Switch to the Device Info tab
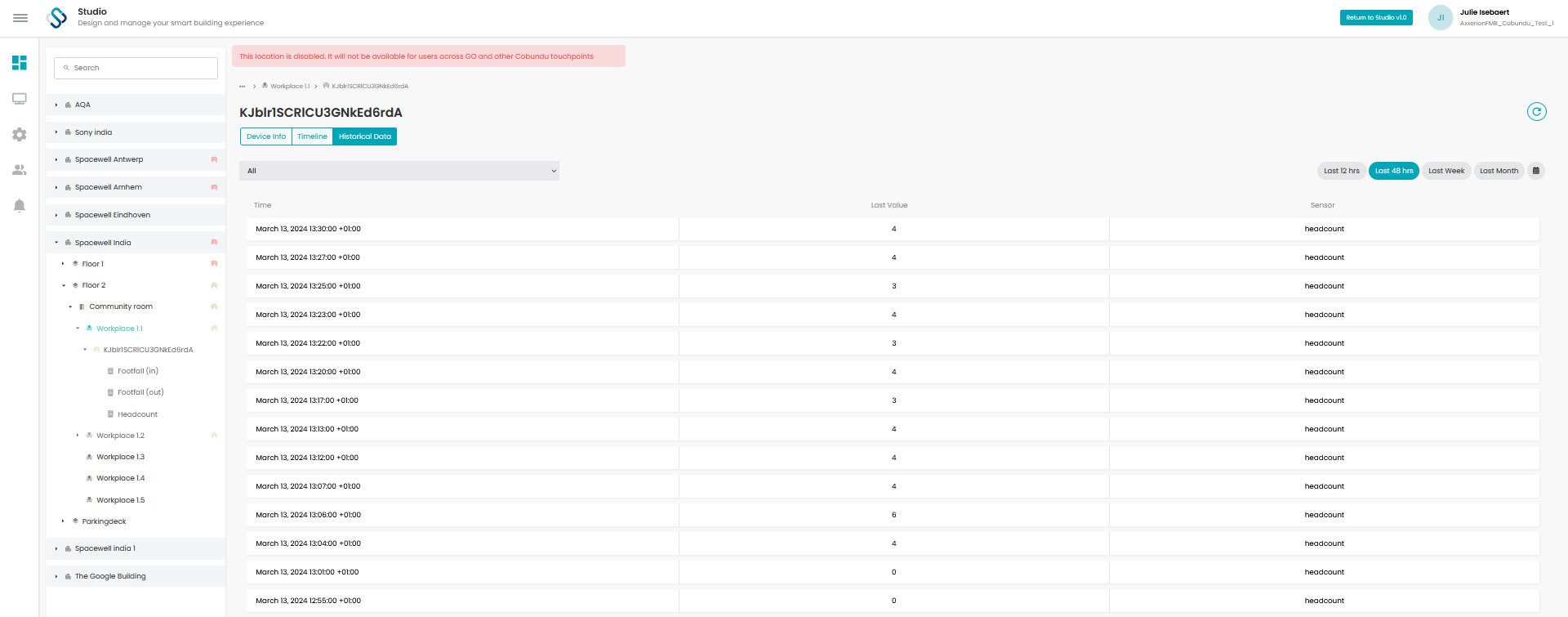The image size is (1568, 617). point(266,136)
